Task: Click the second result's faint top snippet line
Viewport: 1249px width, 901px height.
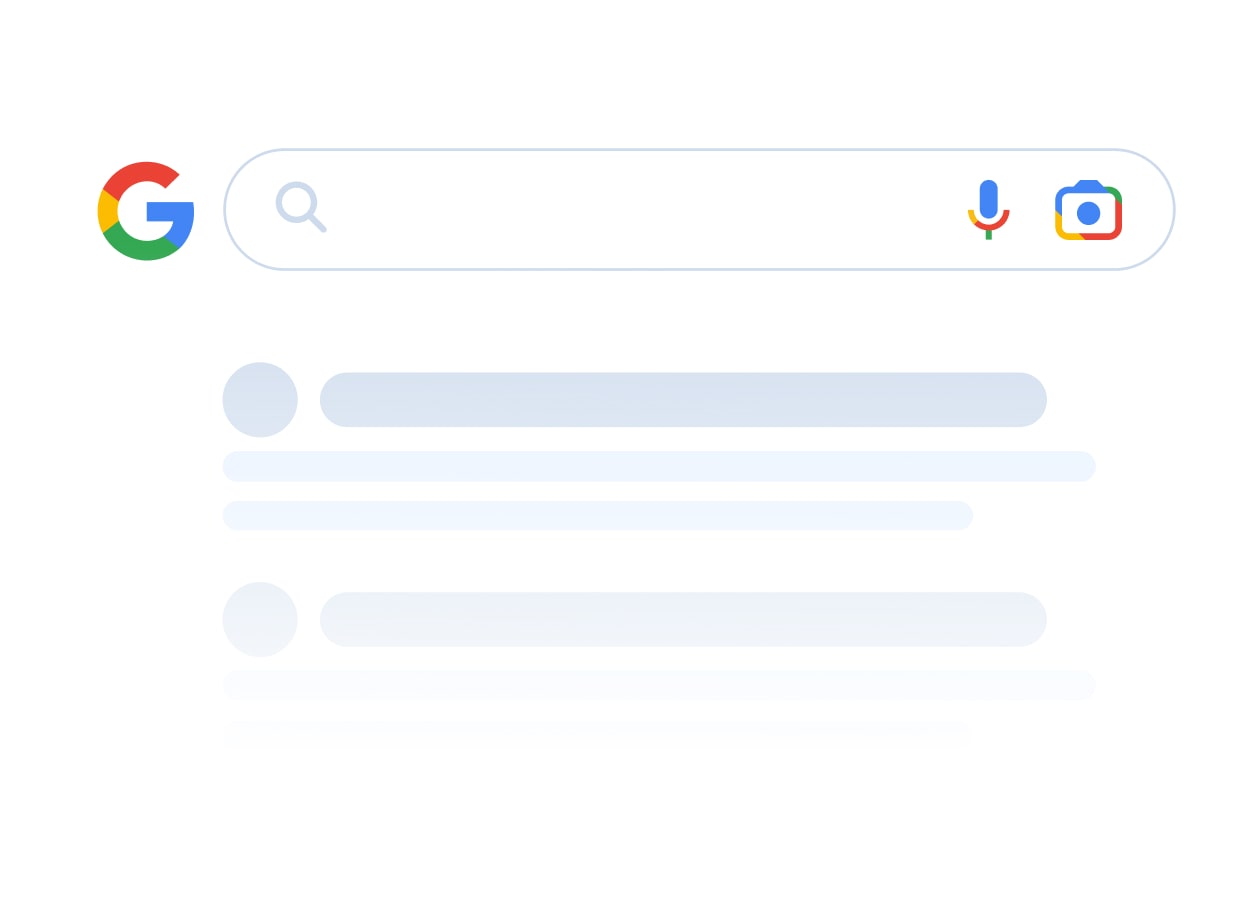Action: (659, 685)
